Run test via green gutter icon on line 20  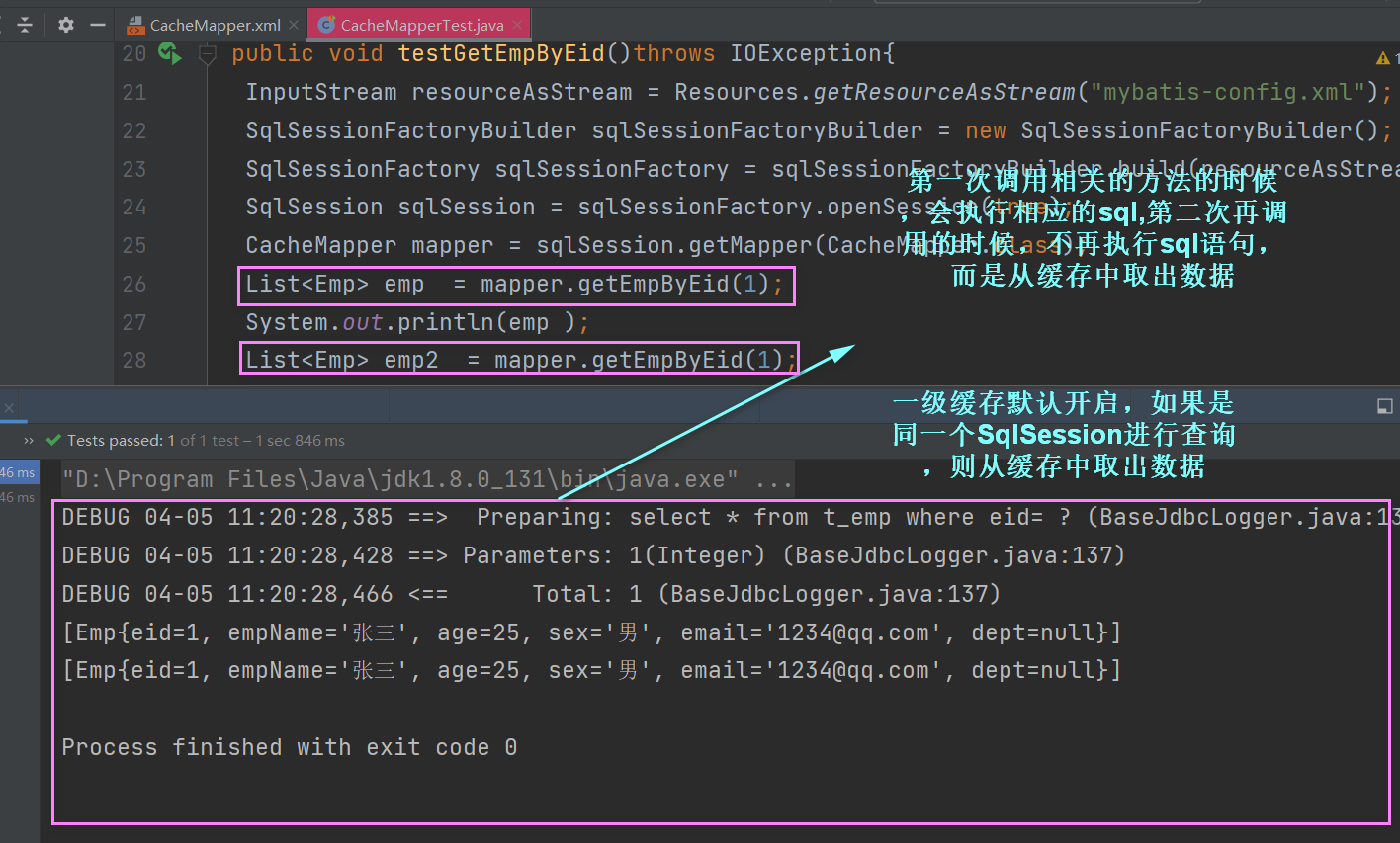(170, 53)
